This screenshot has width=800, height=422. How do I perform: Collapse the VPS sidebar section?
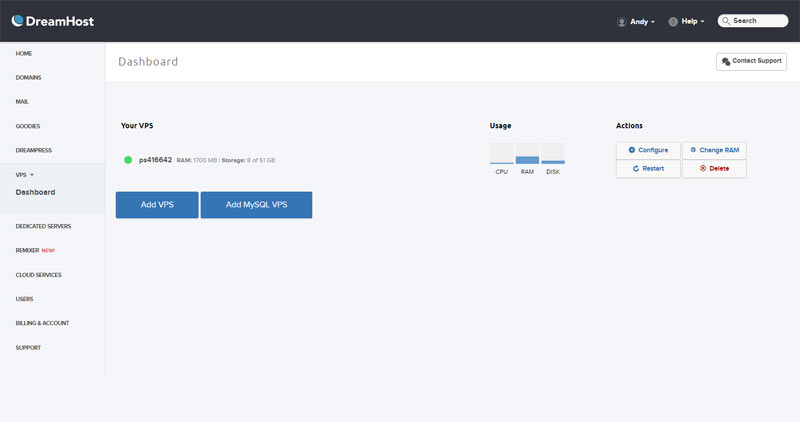(x=24, y=175)
